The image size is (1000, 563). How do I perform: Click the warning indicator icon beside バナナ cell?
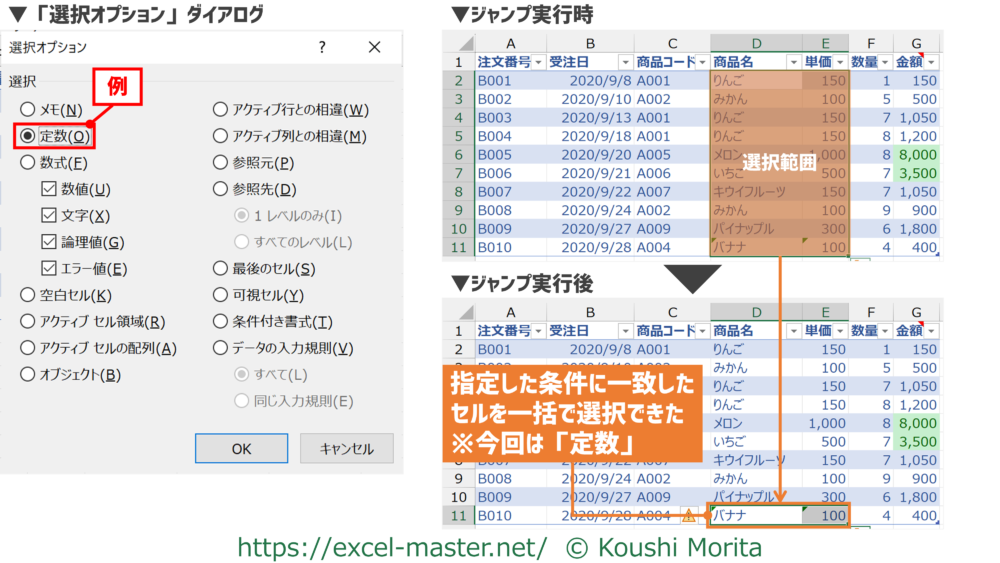(x=688, y=517)
